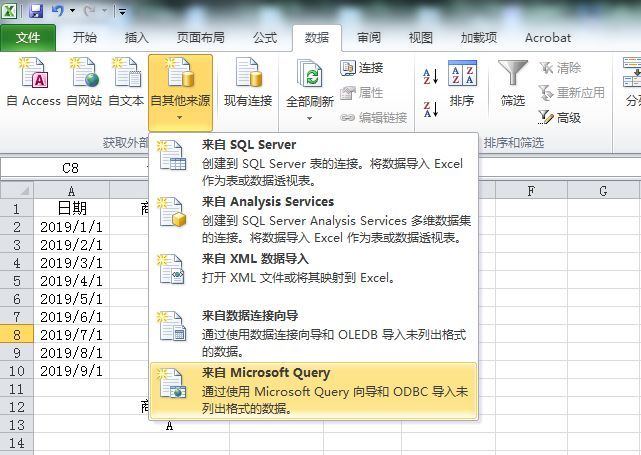This screenshot has width=641, height=455.
Task: Switch to the 开始 tab
Action: pos(85,38)
